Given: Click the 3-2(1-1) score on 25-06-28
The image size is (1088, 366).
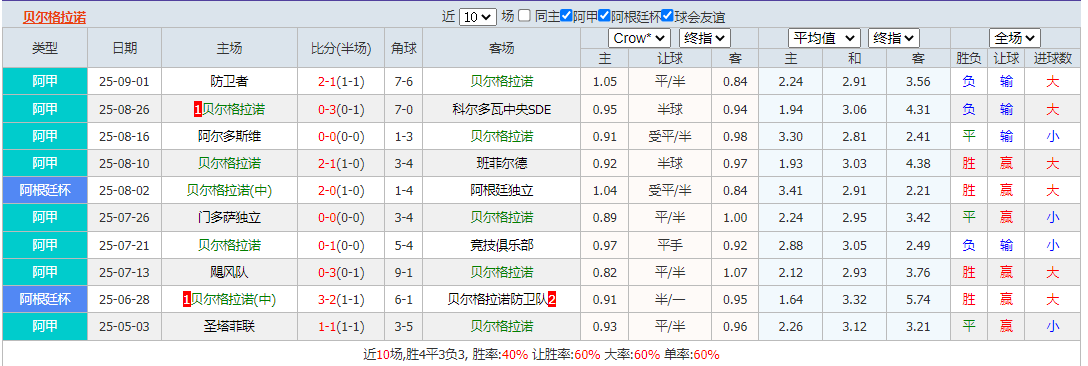Looking at the screenshot, I should pos(341,299).
